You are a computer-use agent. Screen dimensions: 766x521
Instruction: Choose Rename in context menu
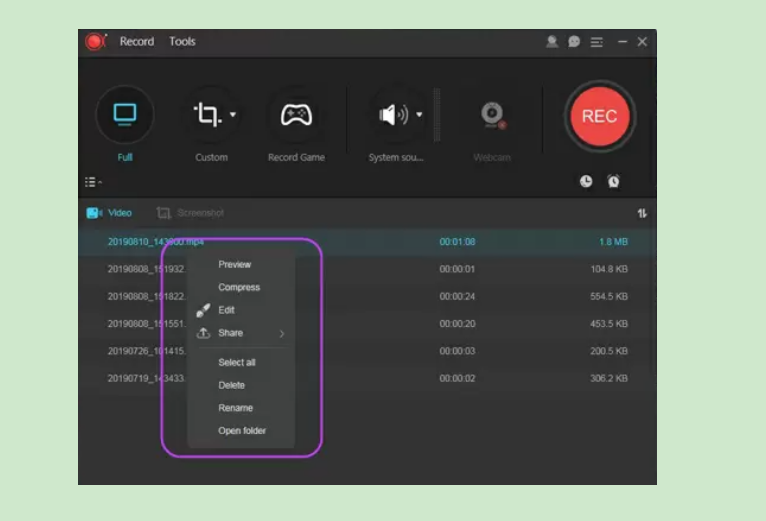tap(235, 408)
